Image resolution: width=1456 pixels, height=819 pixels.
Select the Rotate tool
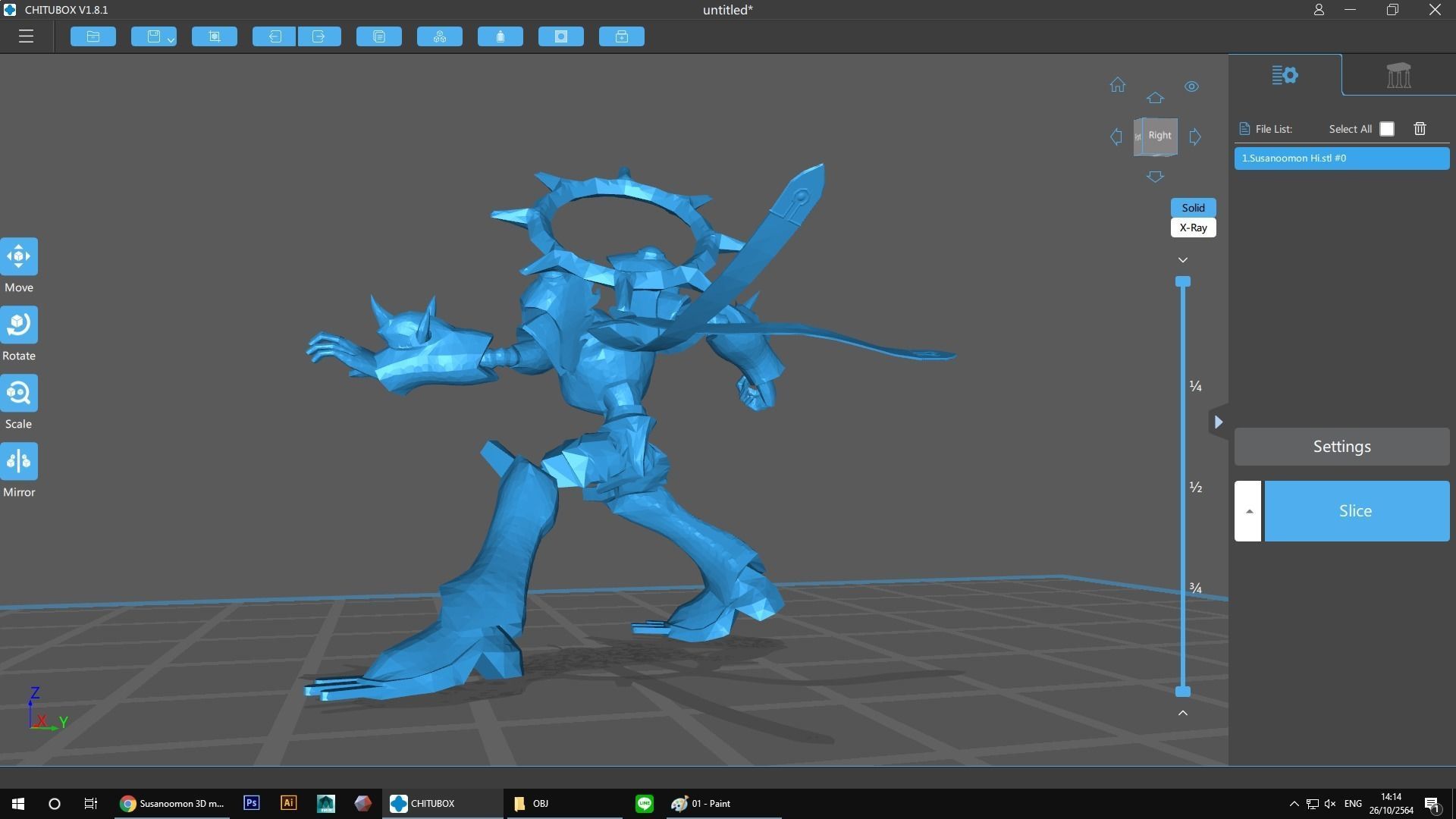coord(19,325)
